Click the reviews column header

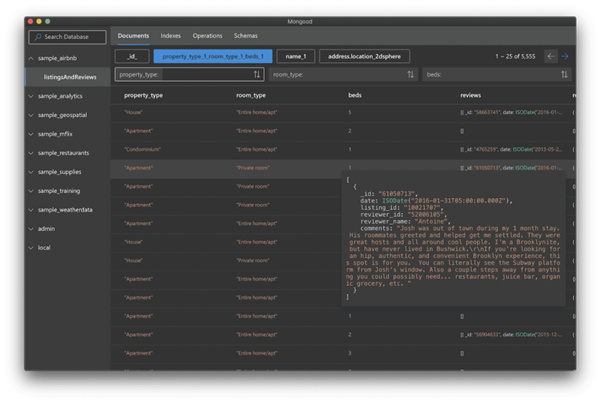(x=471, y=95)
